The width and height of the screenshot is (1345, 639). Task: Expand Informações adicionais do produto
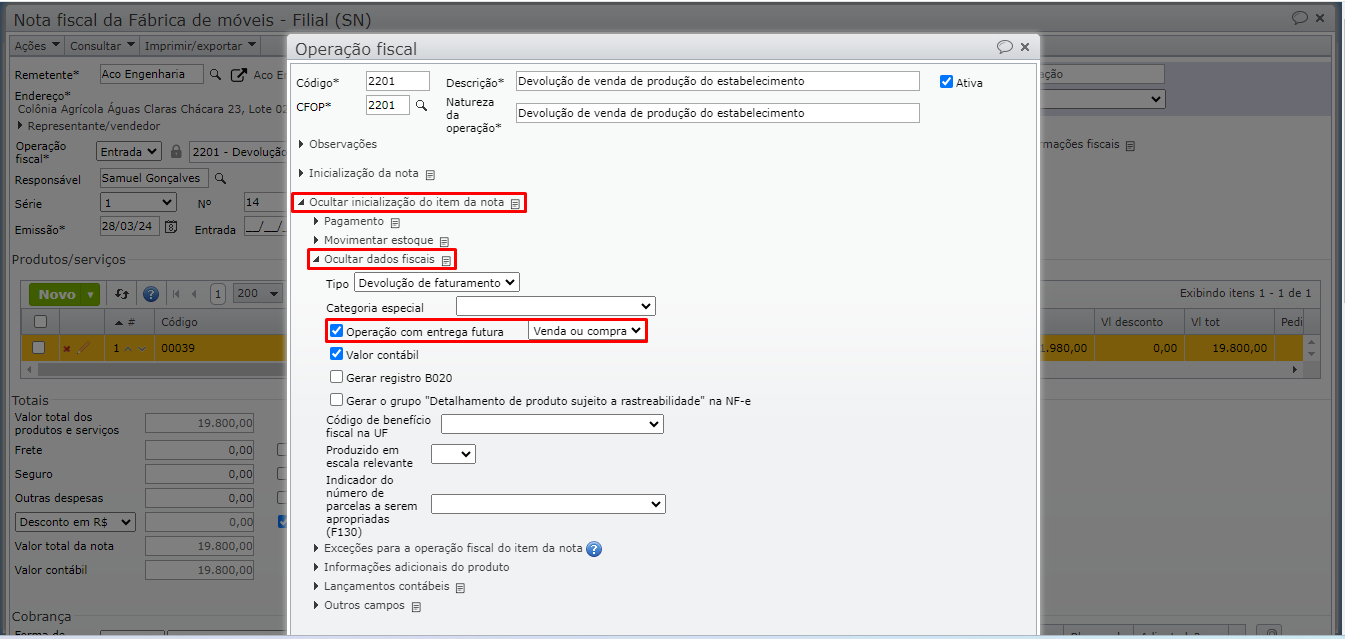(410, 567)
